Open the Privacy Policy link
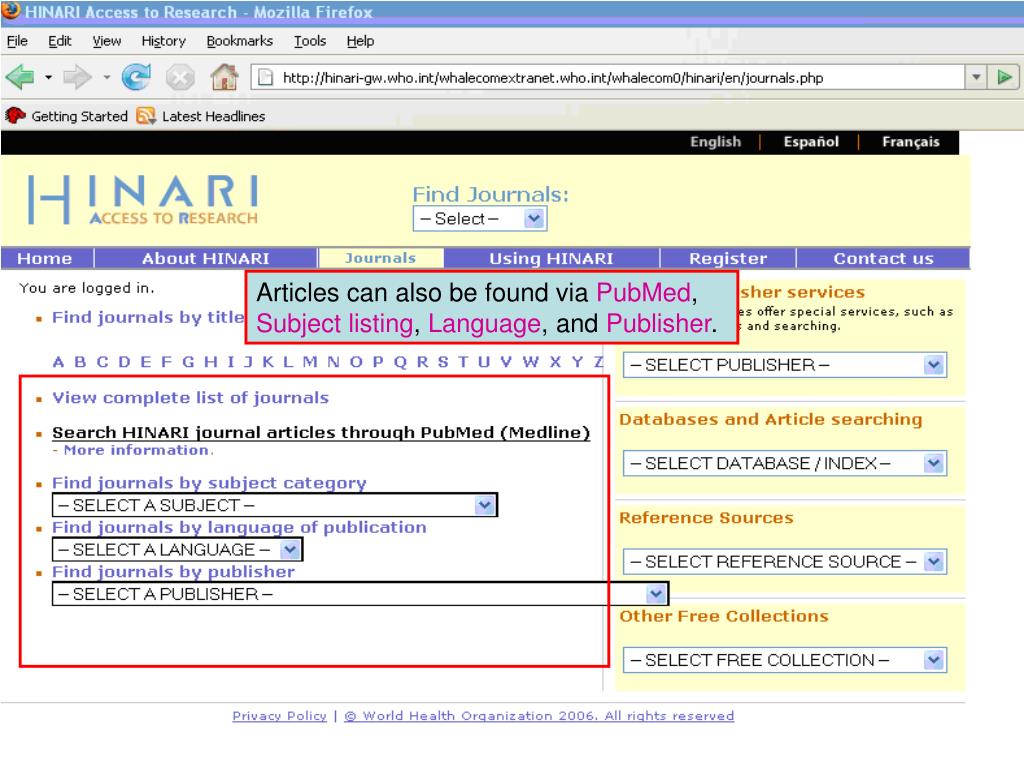The image size is (1024, 768). click(x=280, y=716)
